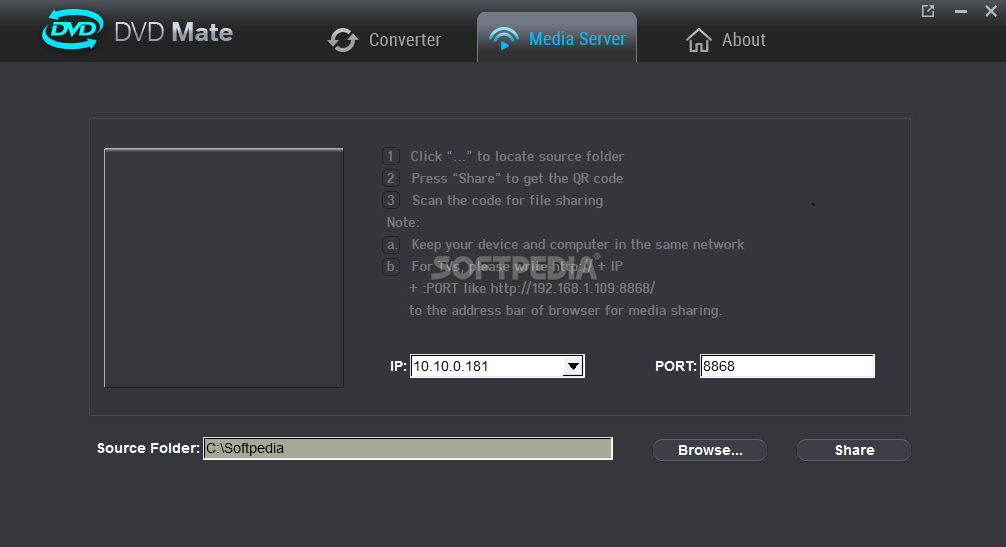
Task: Click the Converter refresh arrows icon
Action: (x=343, y=40)
